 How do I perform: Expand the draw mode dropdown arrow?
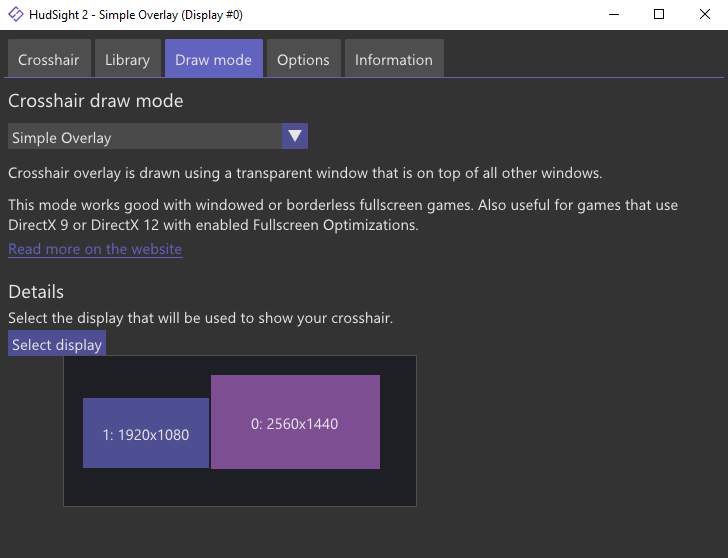point(294,137)
